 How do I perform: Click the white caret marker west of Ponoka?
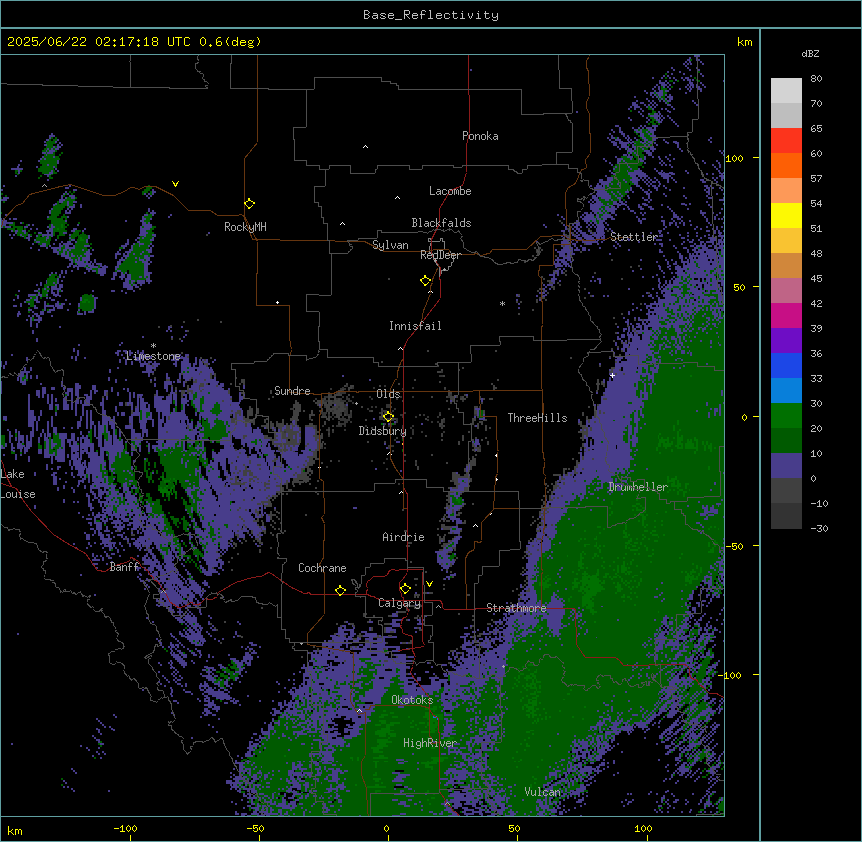[x=365, y=147]
